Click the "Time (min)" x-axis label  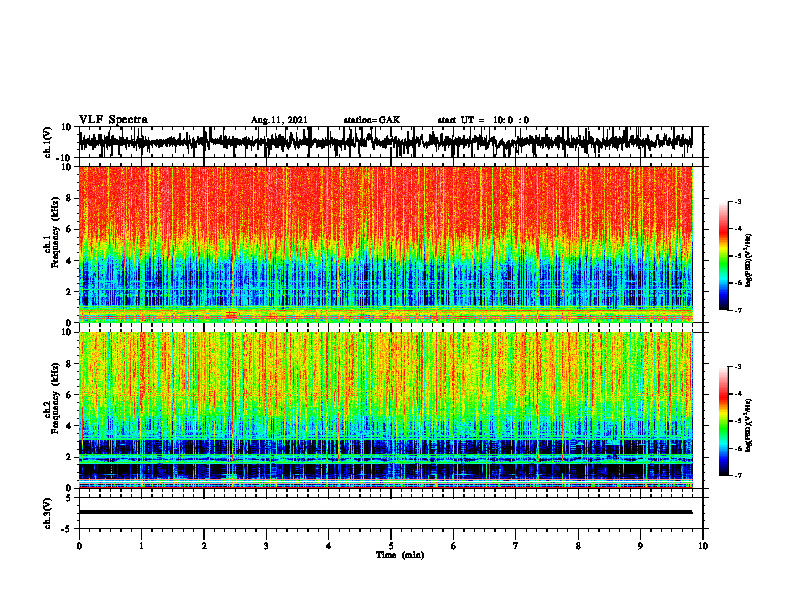pyautogui.click(x=400, y=555)
